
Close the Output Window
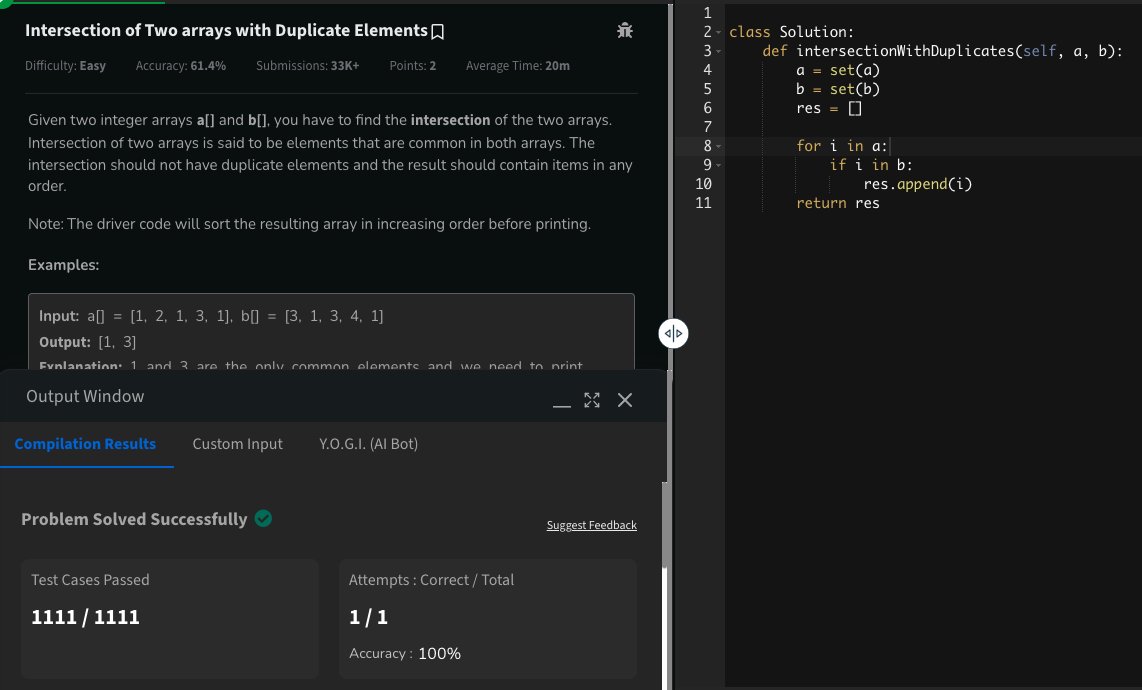point(625,400)
